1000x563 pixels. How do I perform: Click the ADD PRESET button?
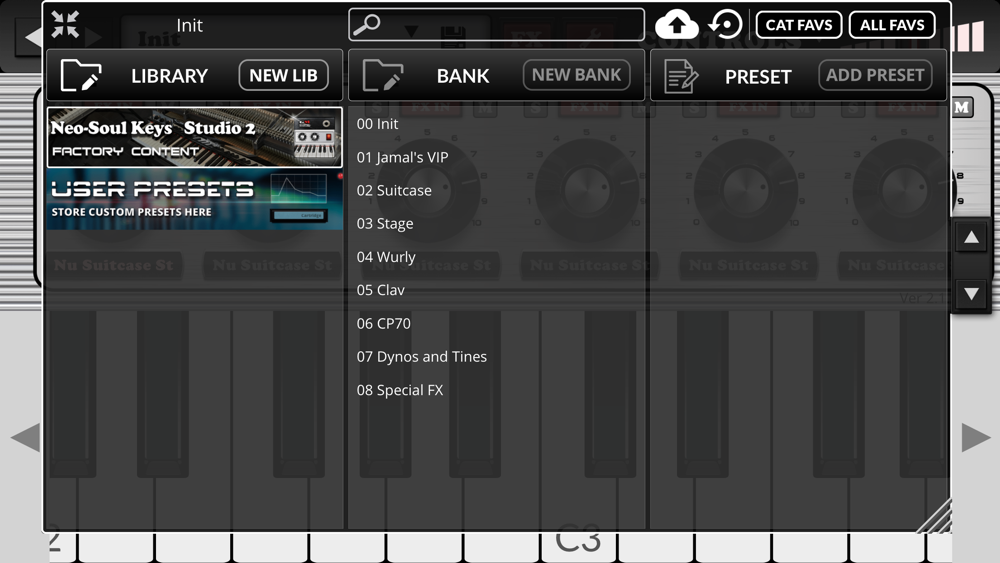[x=875, y=75]
